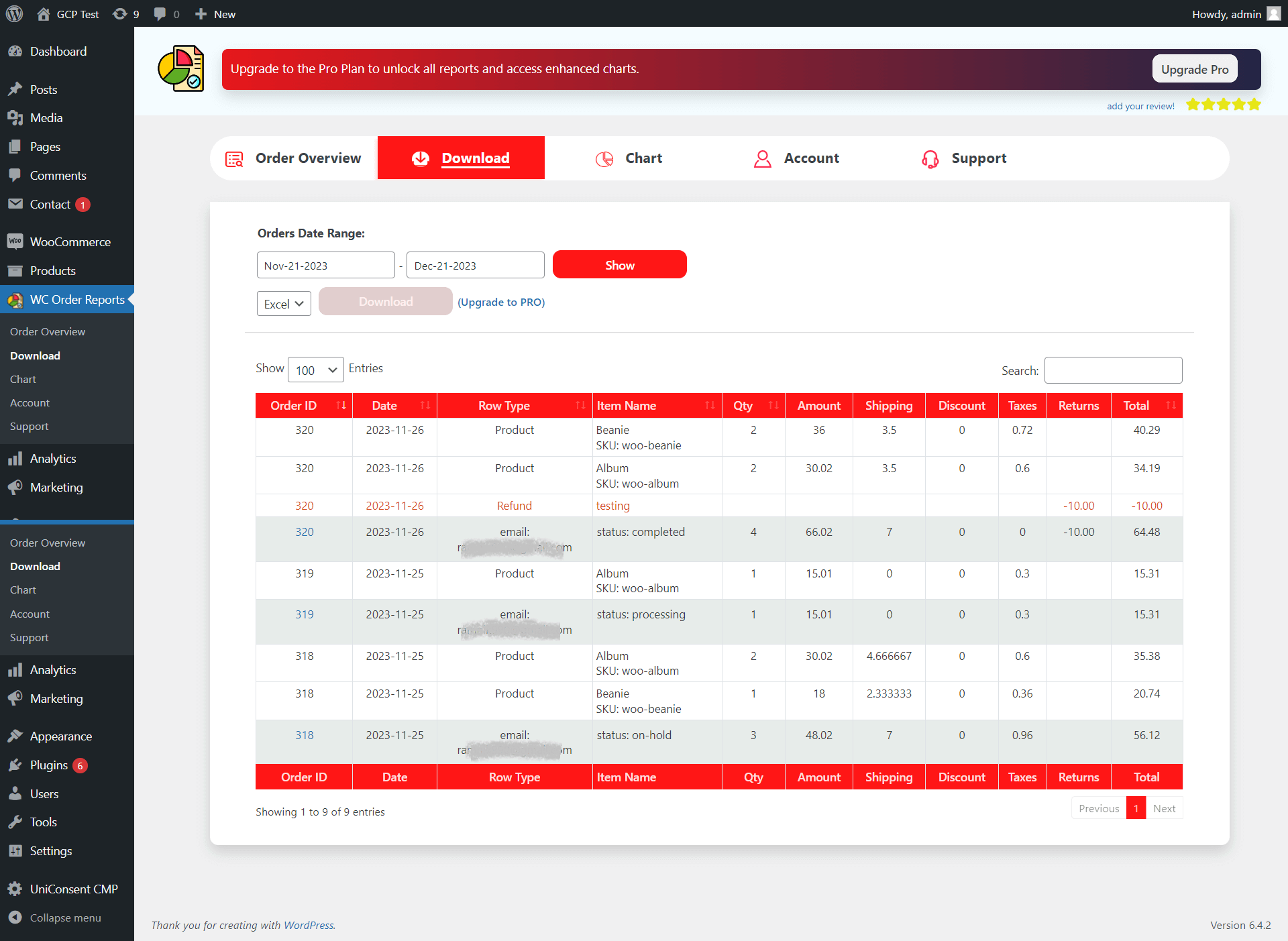Click the Chart tab pie icon
This screenshot has height=941, width=1288.
pos(604,158)
